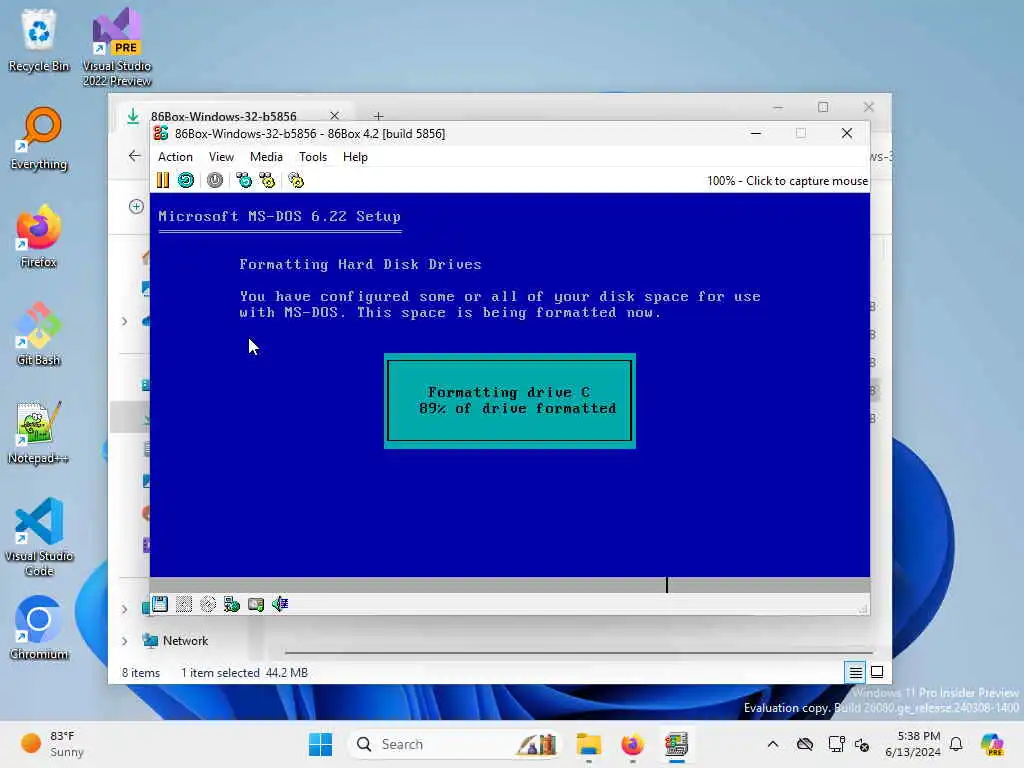The width and height of the screenshot is (1024, 768).
Task: Open the Action menu
Action: [175, 157]
